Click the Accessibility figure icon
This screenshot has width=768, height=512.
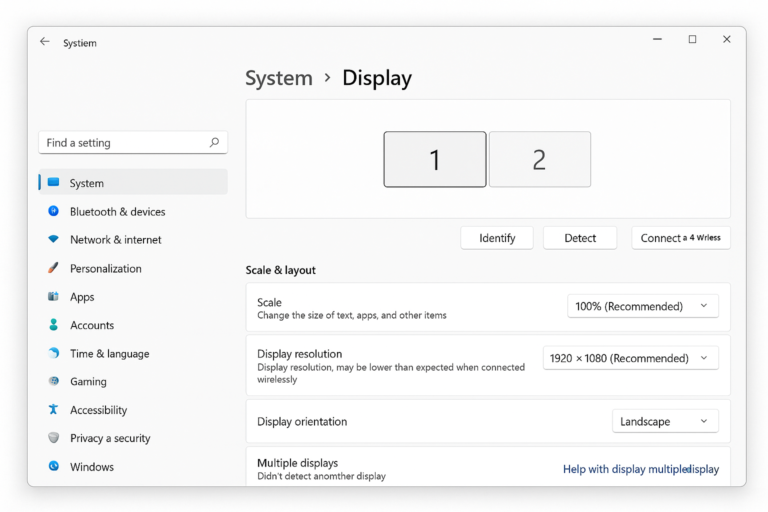(53, 410)
